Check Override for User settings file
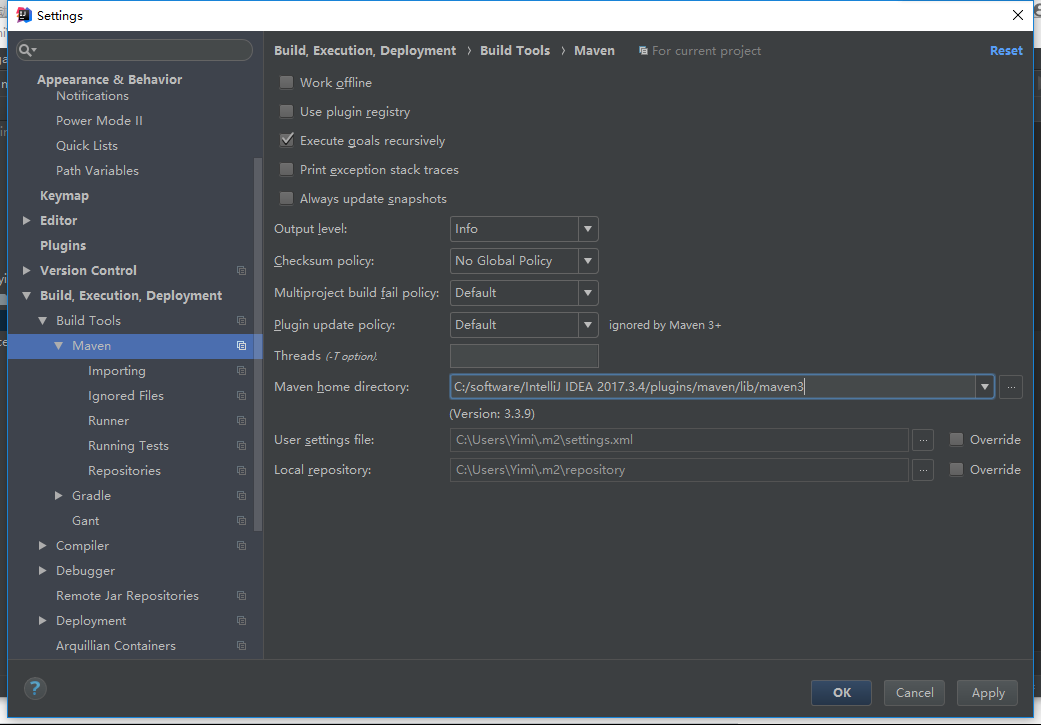The width and height of the screenshot is (1041, 725). pyautogui.click(x=956, y=440)
